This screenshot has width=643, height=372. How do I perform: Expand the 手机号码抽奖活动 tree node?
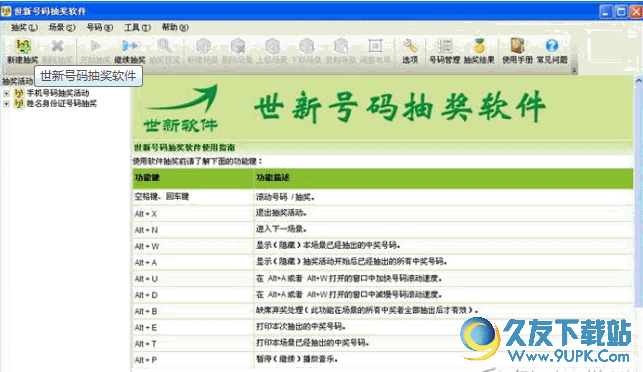(x=6, y=94)
